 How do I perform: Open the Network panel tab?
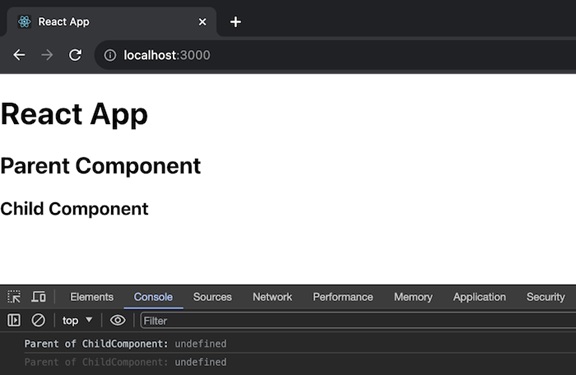pyautogui.click(x=272, y=297)
